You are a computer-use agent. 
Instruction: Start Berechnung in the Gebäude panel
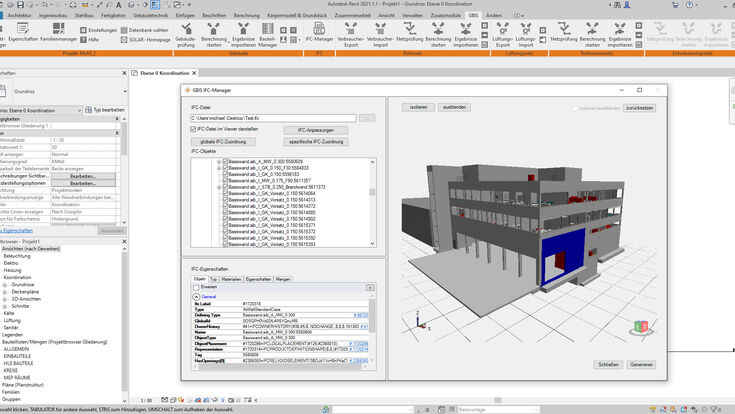214,35
